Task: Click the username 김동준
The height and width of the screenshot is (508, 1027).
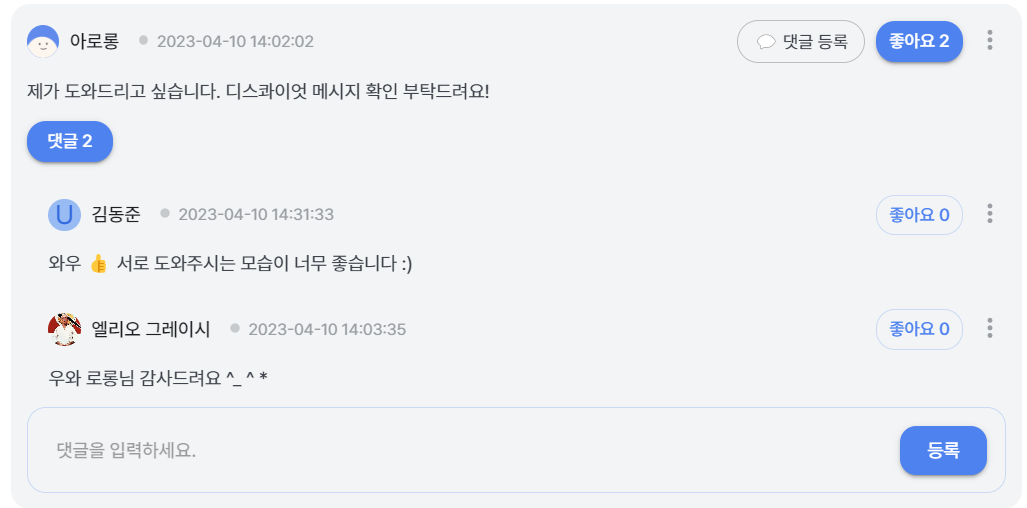Action: 116,215
